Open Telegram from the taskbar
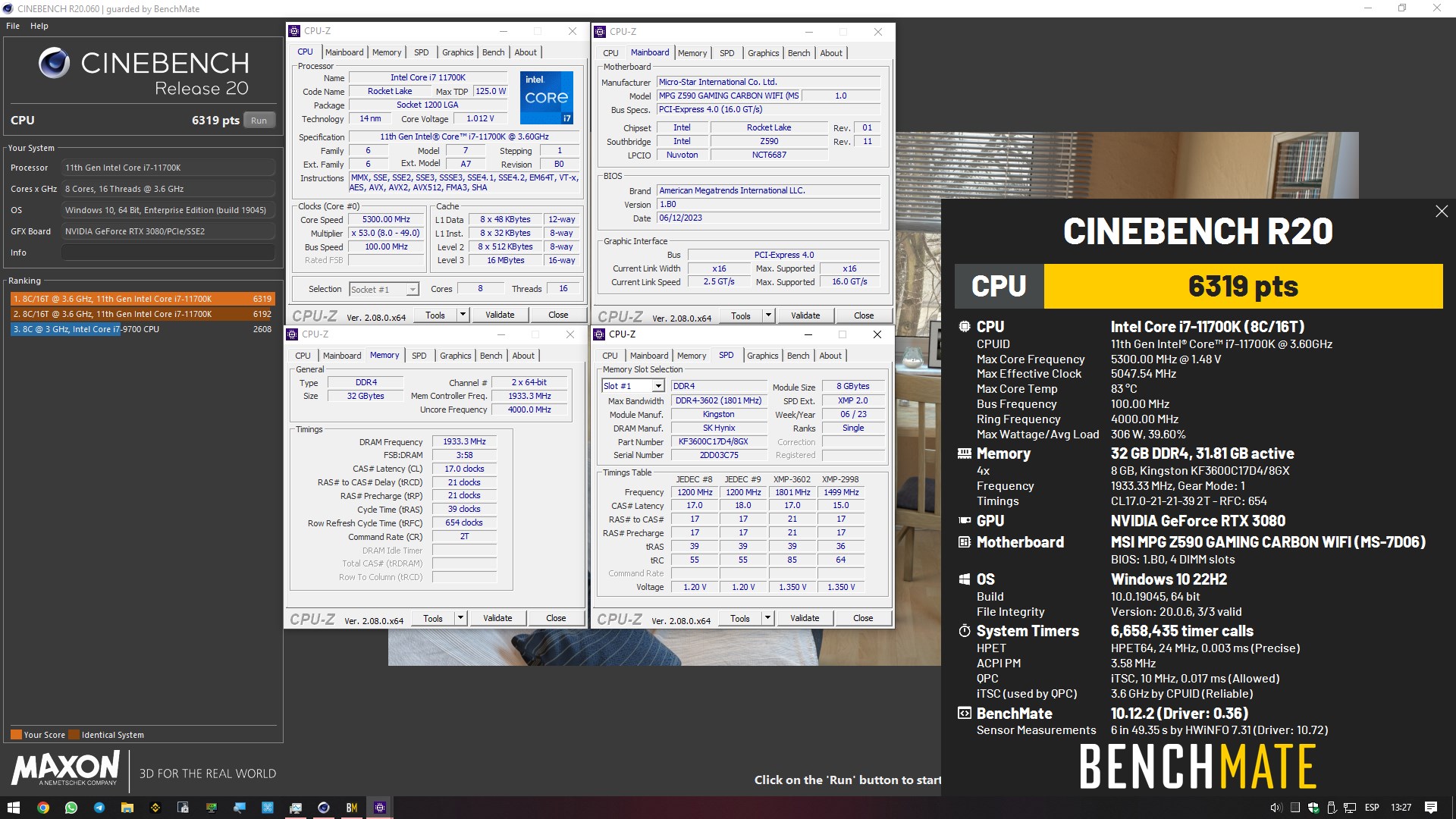 tap(99, 808)
